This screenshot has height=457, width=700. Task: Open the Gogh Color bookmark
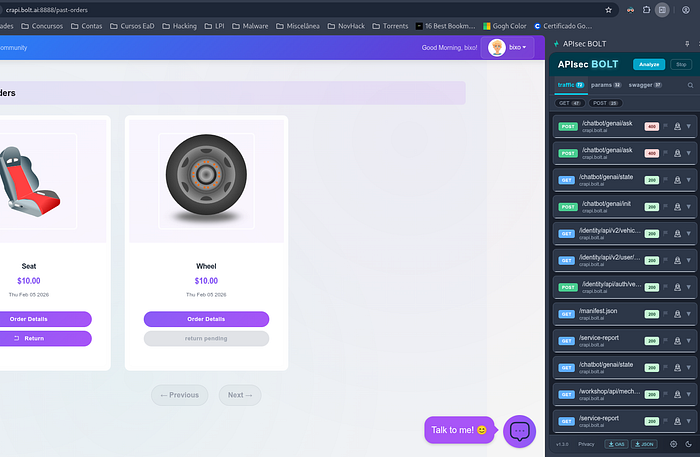point(504,26)
